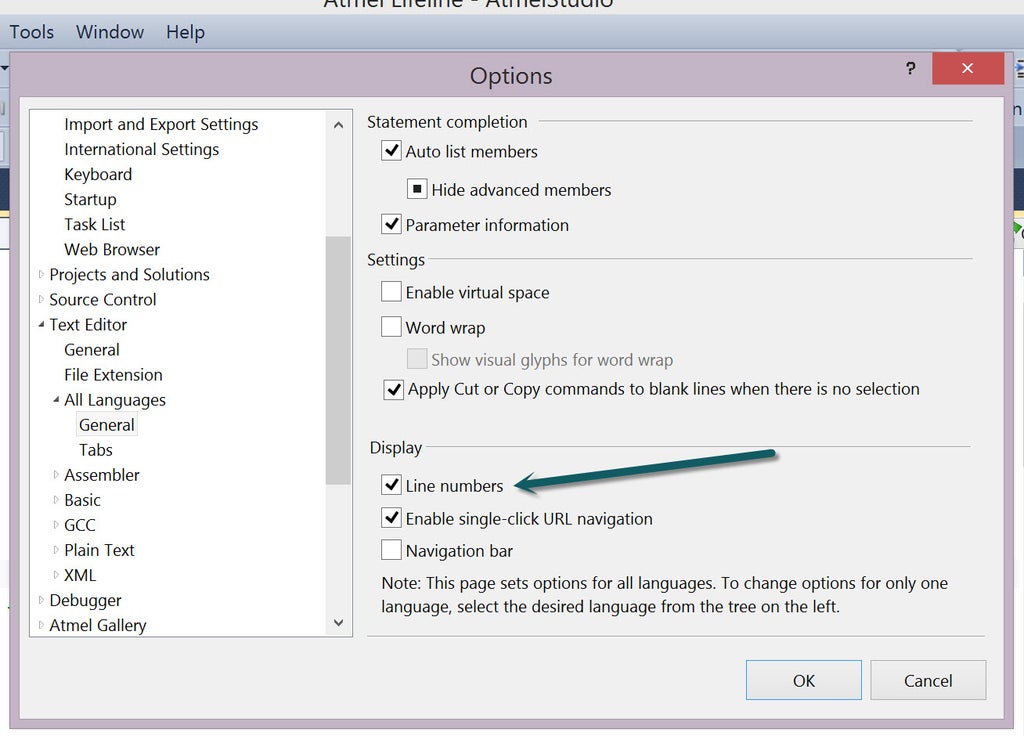The height and width of the screenshot is (736, 1024).
Task: Expand Projects and Solutions node
Action: [41, 274]
